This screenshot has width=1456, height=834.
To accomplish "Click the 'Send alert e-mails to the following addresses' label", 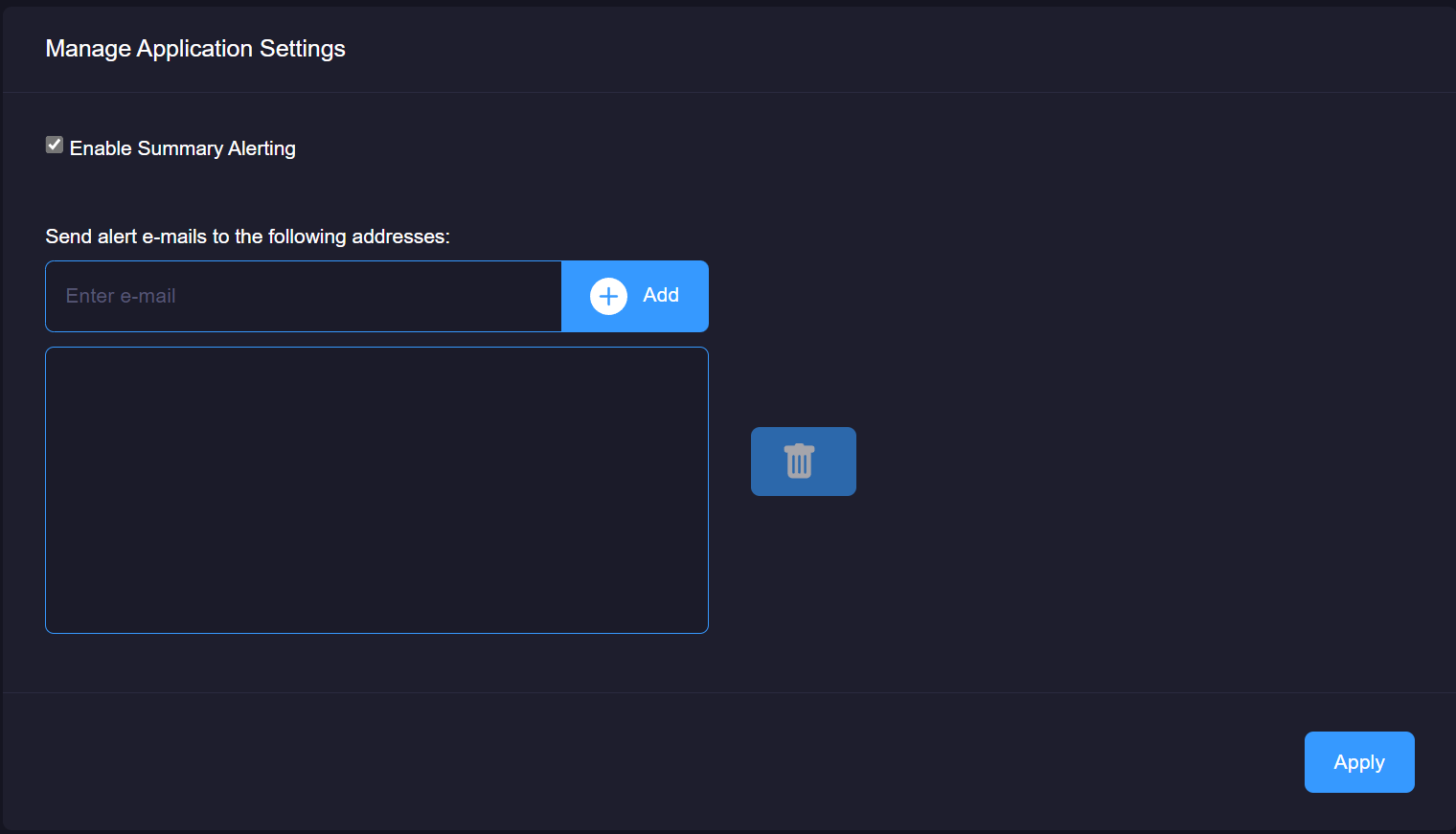I will tap(248, 237).
